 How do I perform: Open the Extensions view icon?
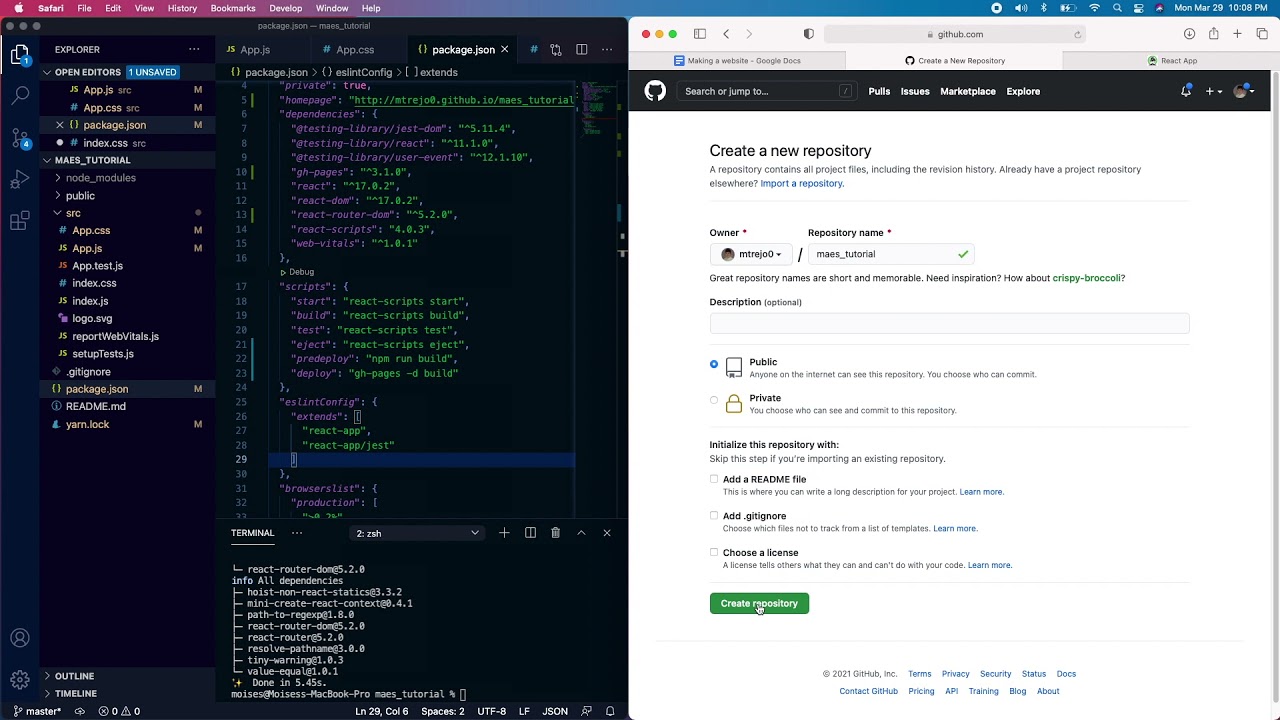coord(20,221)
